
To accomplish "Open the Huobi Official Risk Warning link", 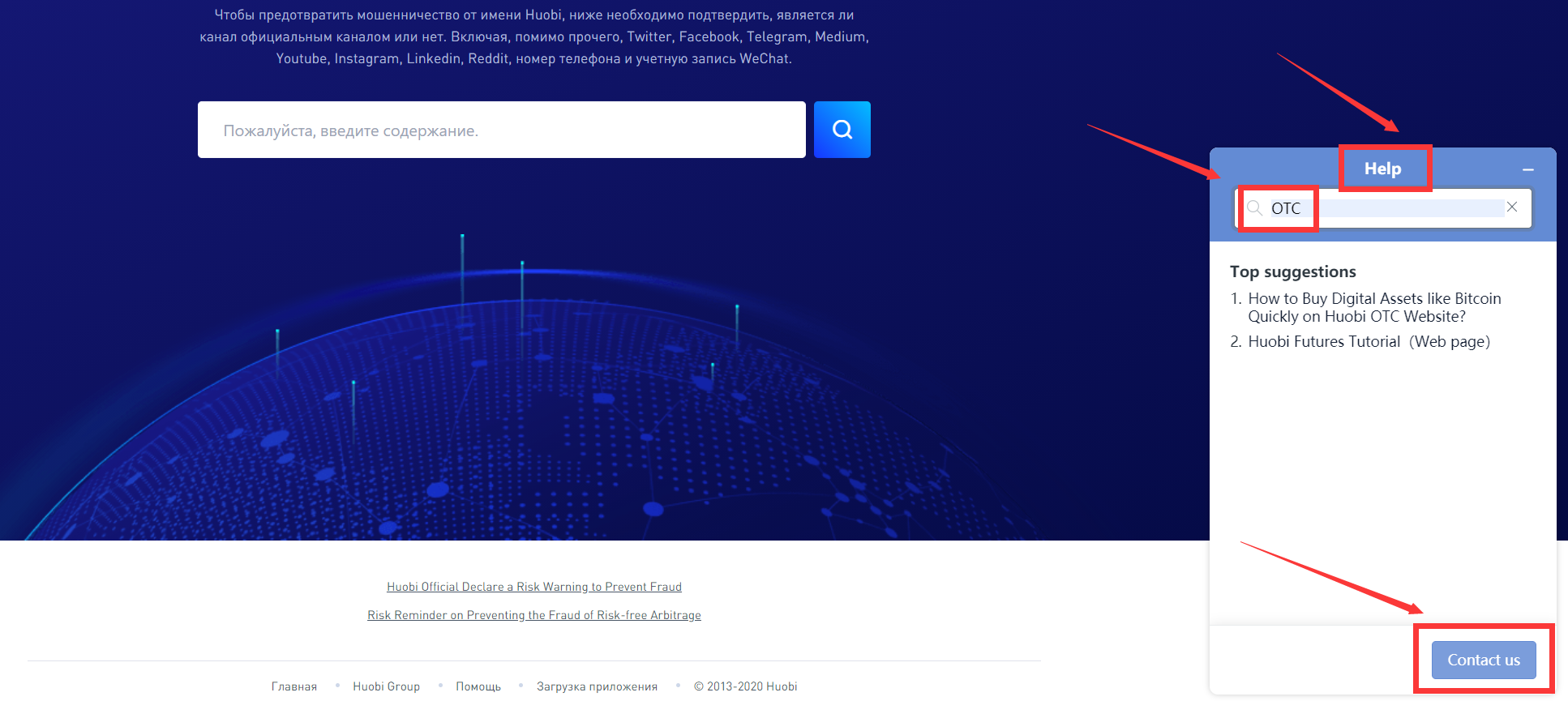I will point(533,587).
